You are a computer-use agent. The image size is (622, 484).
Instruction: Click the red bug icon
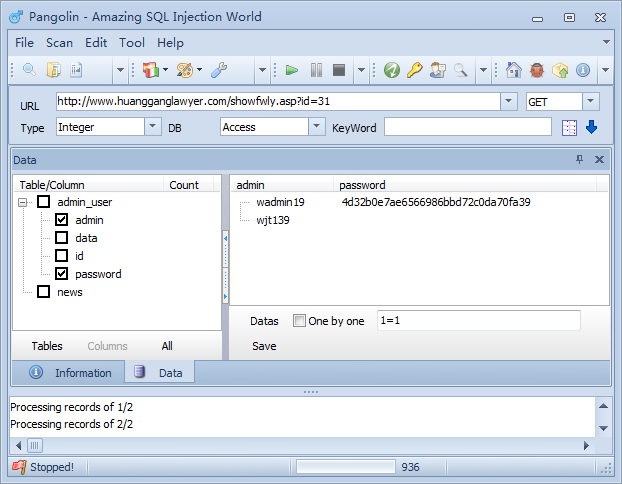(x=537, y=70)
